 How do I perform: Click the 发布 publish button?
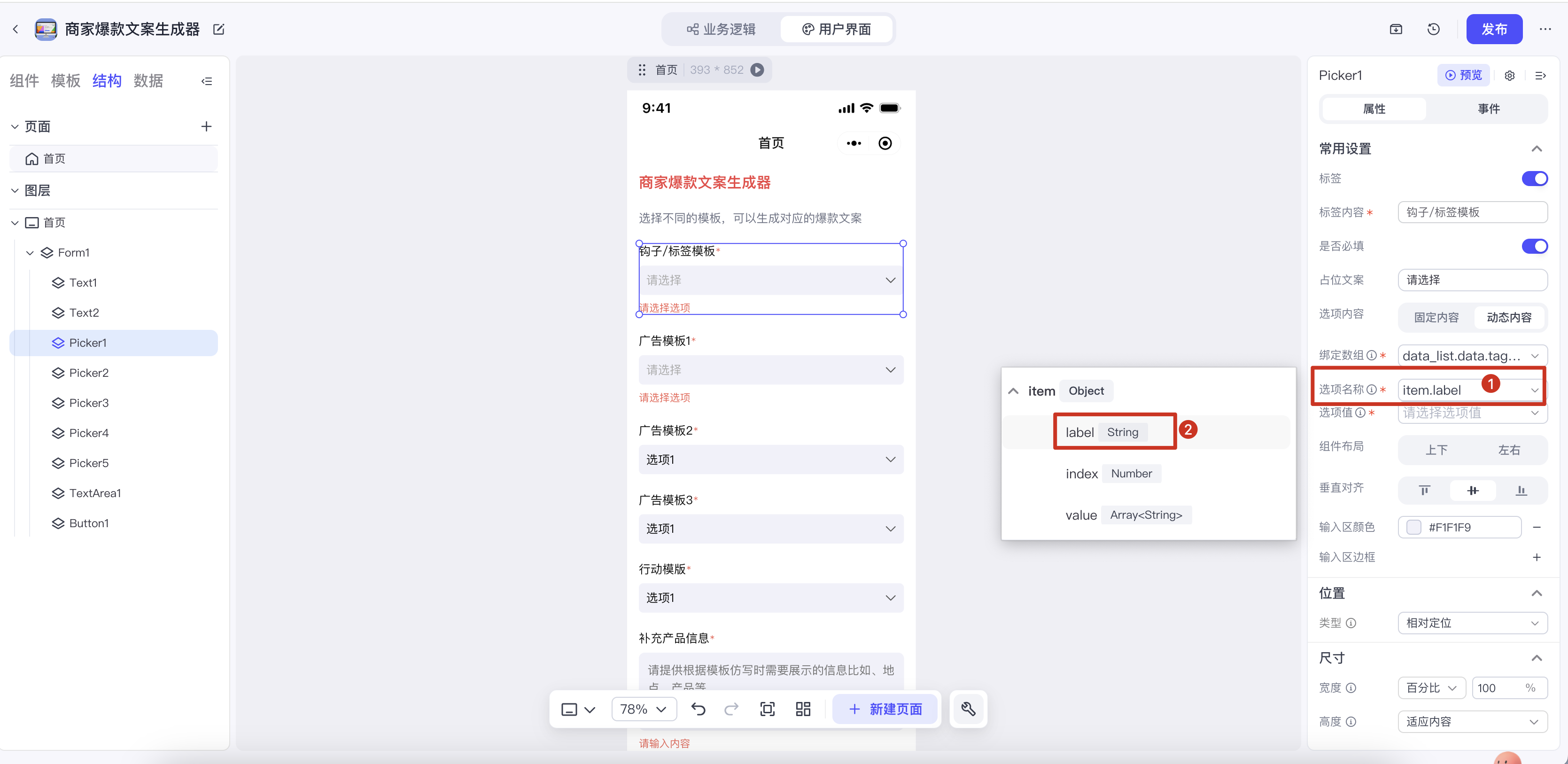coord(1493,29)
